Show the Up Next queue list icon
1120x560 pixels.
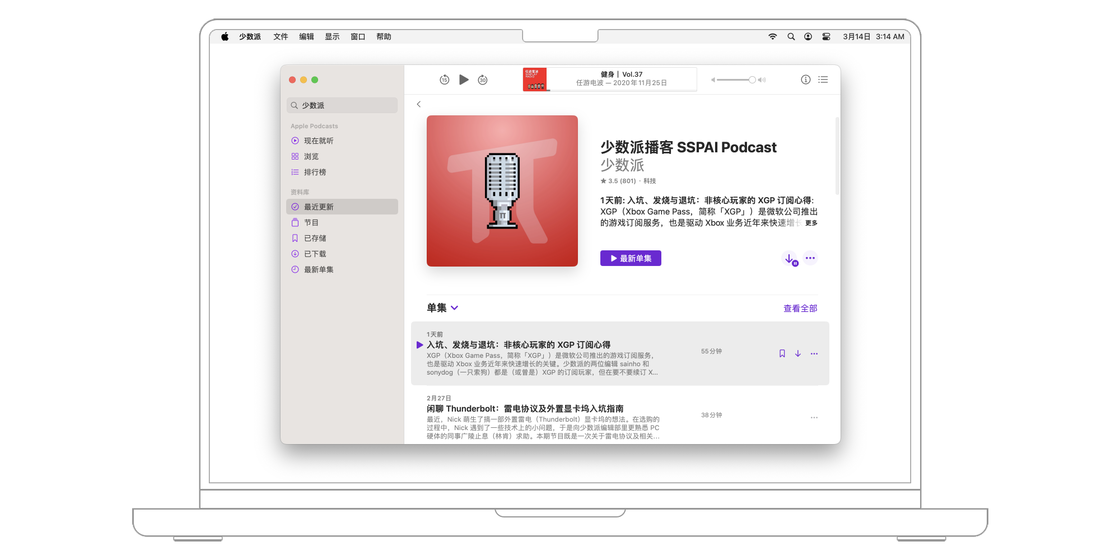pyautogui.click(x=823, y=80)
